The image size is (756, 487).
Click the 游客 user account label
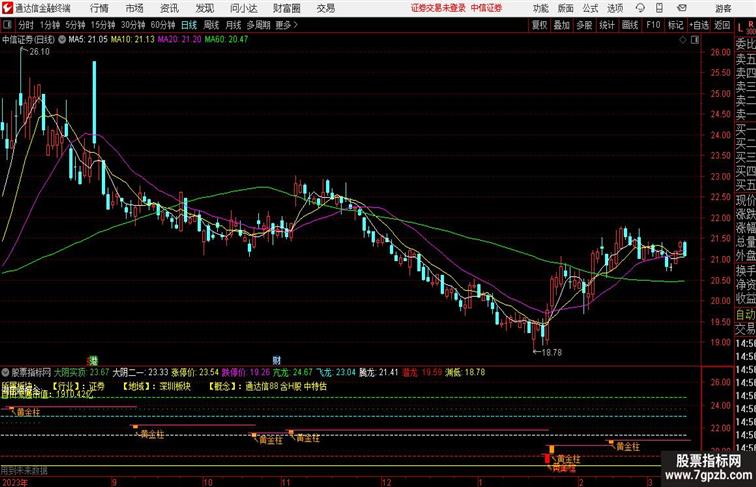coord(723,8)
